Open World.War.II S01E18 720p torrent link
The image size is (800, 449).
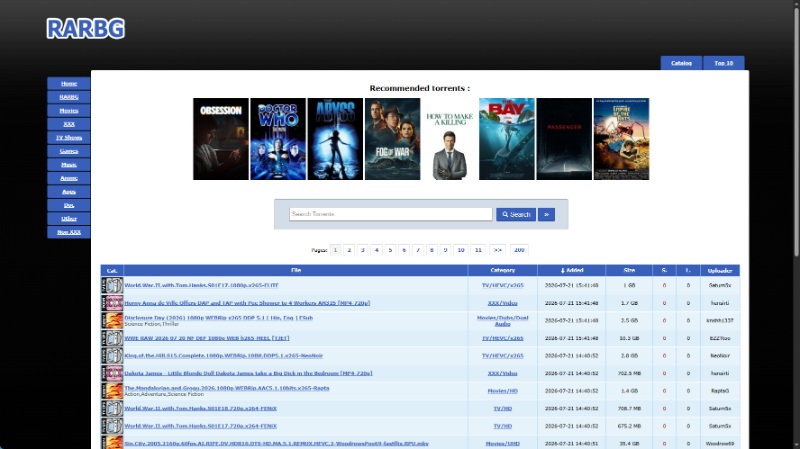click(x=201, y=408)
